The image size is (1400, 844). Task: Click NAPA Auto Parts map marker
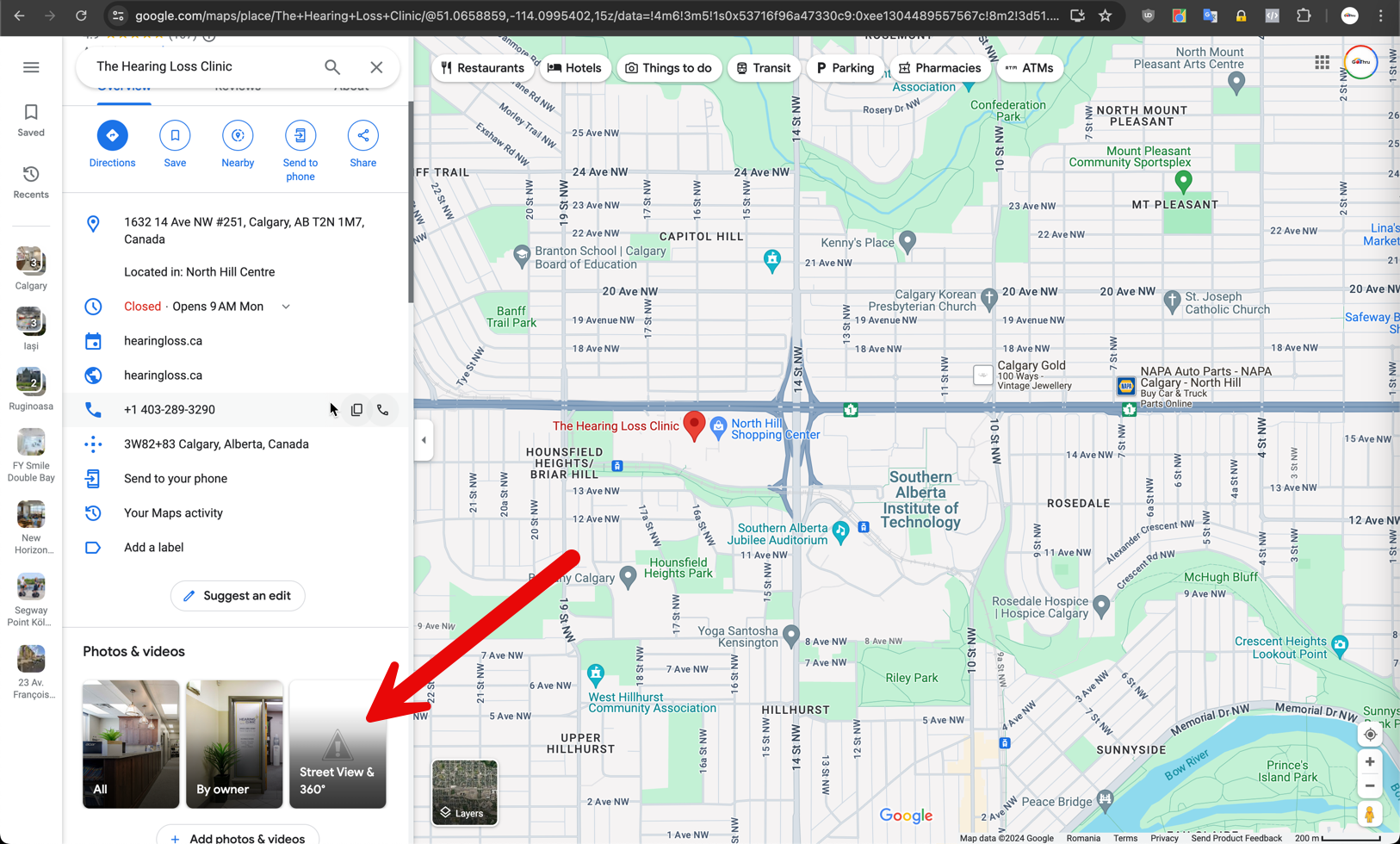click(1125, 387)
